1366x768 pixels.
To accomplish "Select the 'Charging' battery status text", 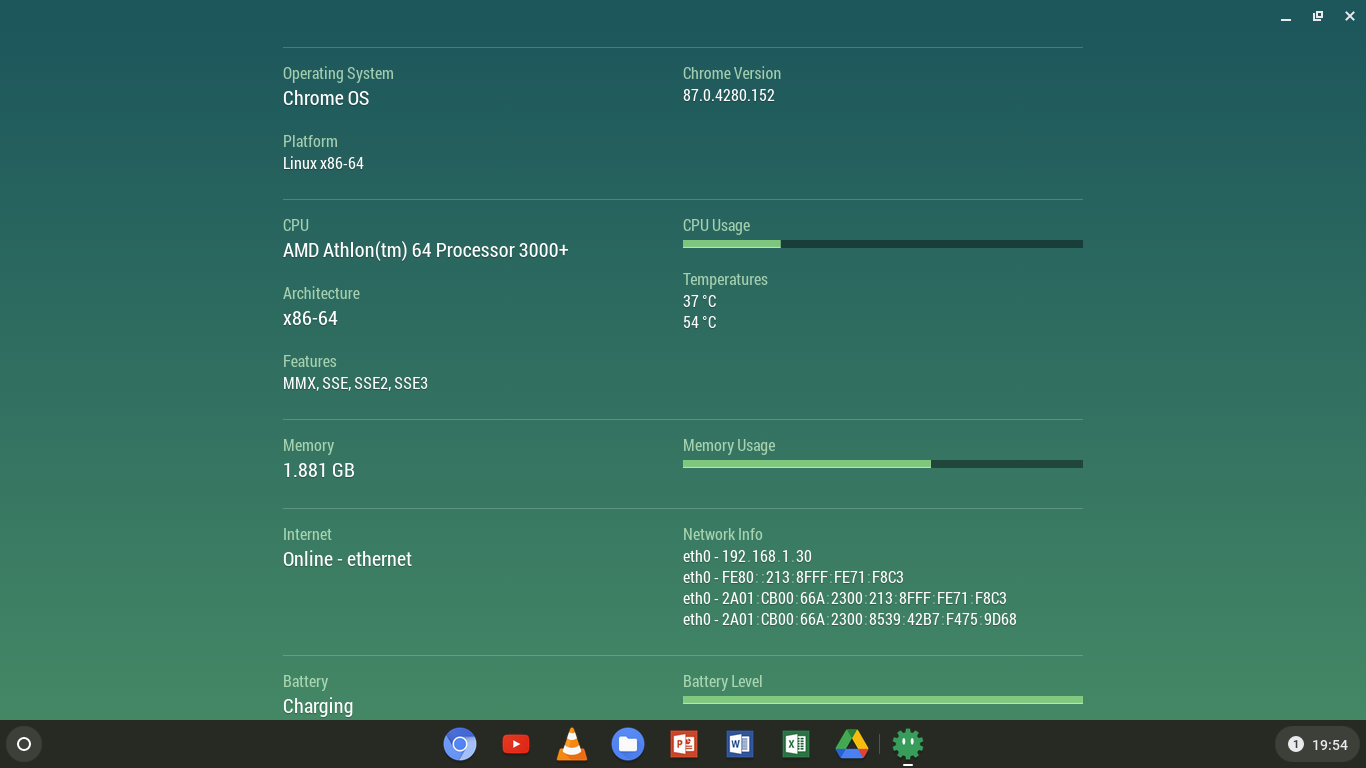I will click(318, 706).
